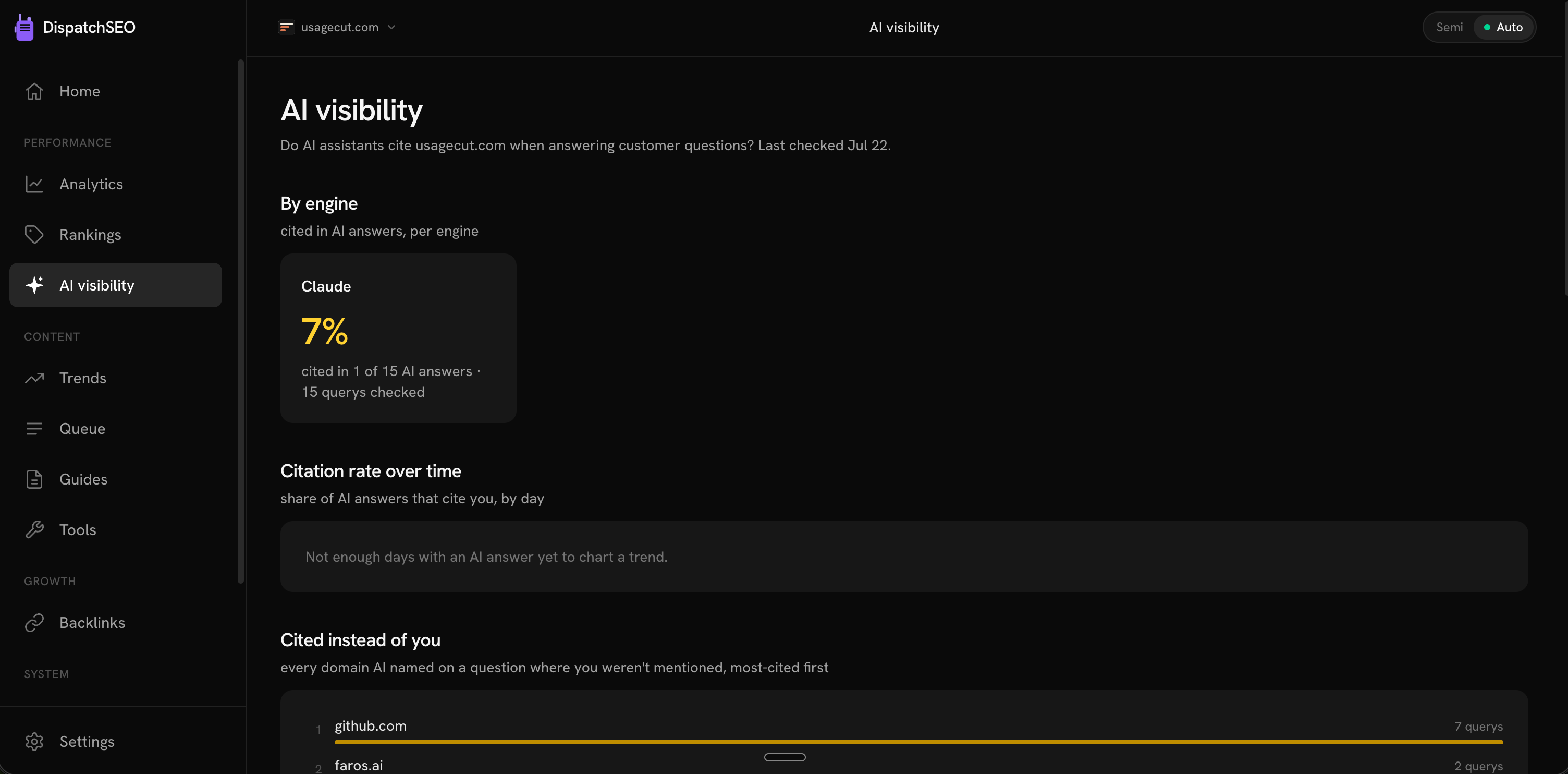Click the Rankings tag icon

click(x=34, y=235)
